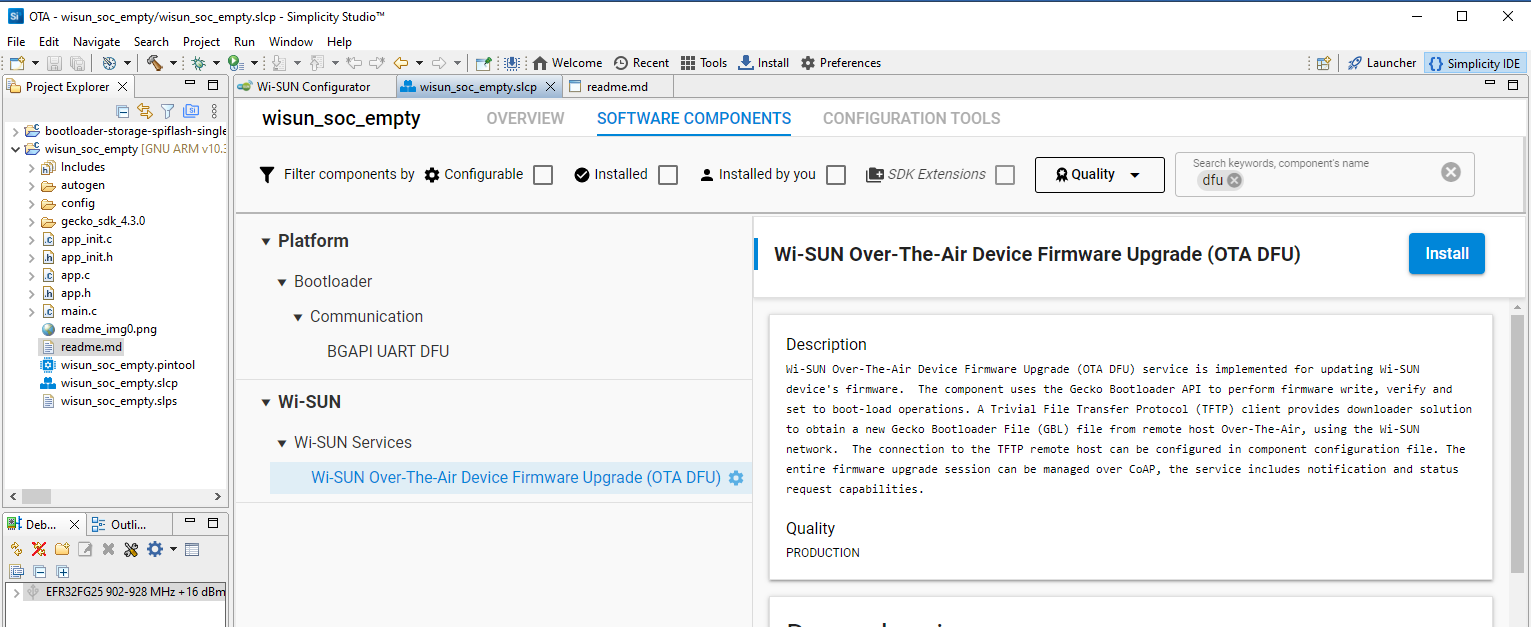Image resolution: width=1531 pixels, height=627 pixels.
Task: Open the Recent items clock button
Action: pyautogui.click(x=641, y=63)
